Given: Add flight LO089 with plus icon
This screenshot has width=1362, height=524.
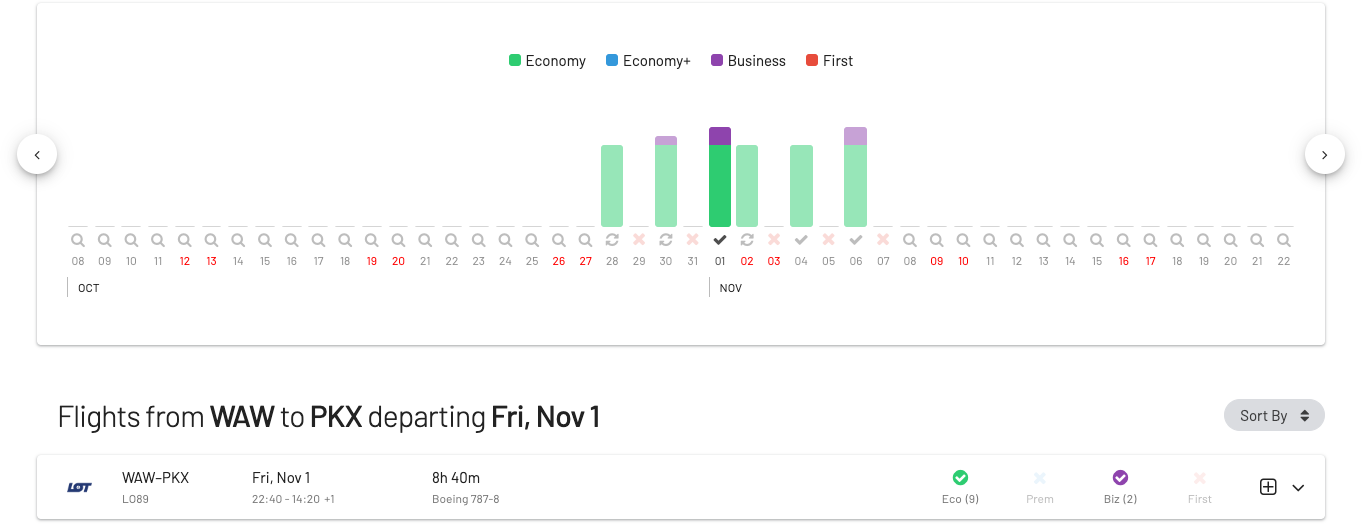Looking at the screenshot, I should pyautogui.click(x=1268, y=487).
